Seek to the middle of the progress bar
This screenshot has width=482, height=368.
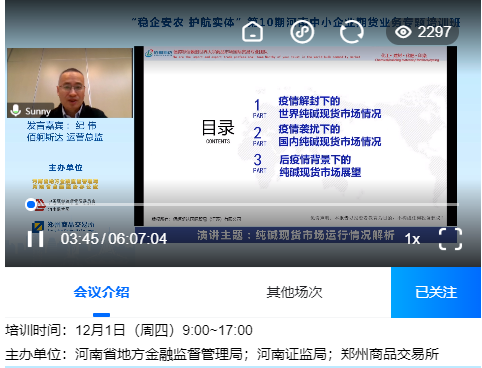pyautogui.click(x=244, y=204)
